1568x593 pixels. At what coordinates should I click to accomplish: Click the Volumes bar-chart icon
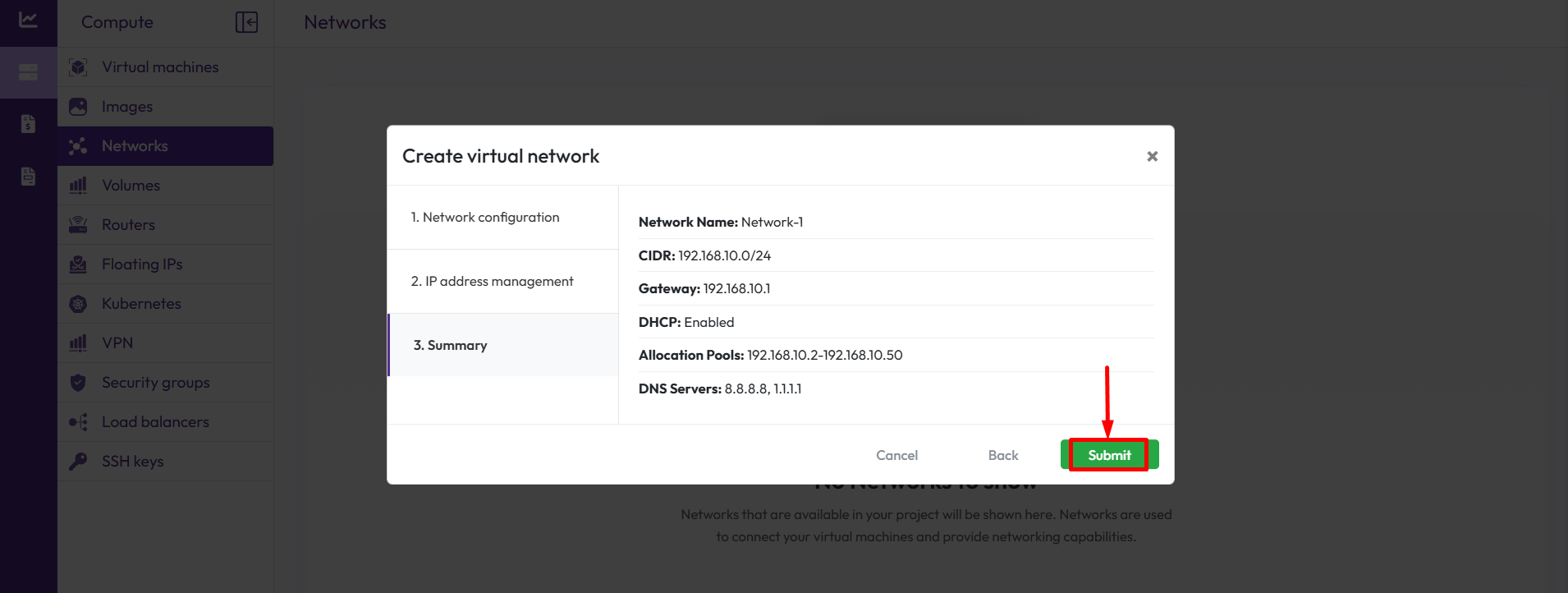(78, 186)
